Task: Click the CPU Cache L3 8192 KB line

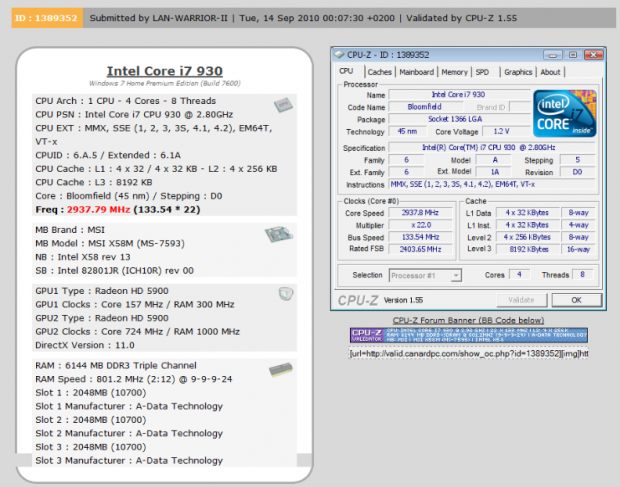Action: (94, 183)
